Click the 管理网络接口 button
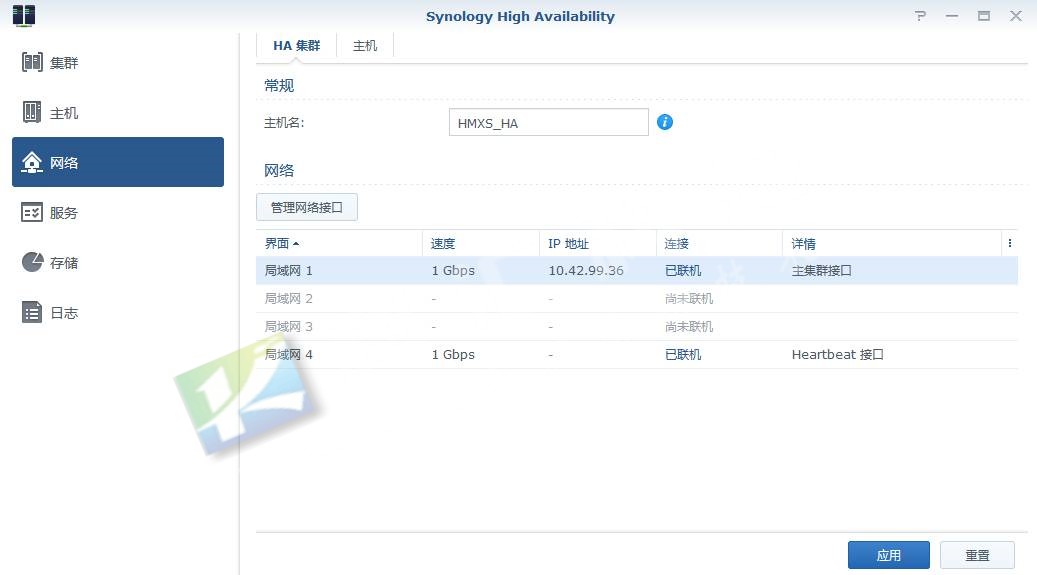 point(307,207)
